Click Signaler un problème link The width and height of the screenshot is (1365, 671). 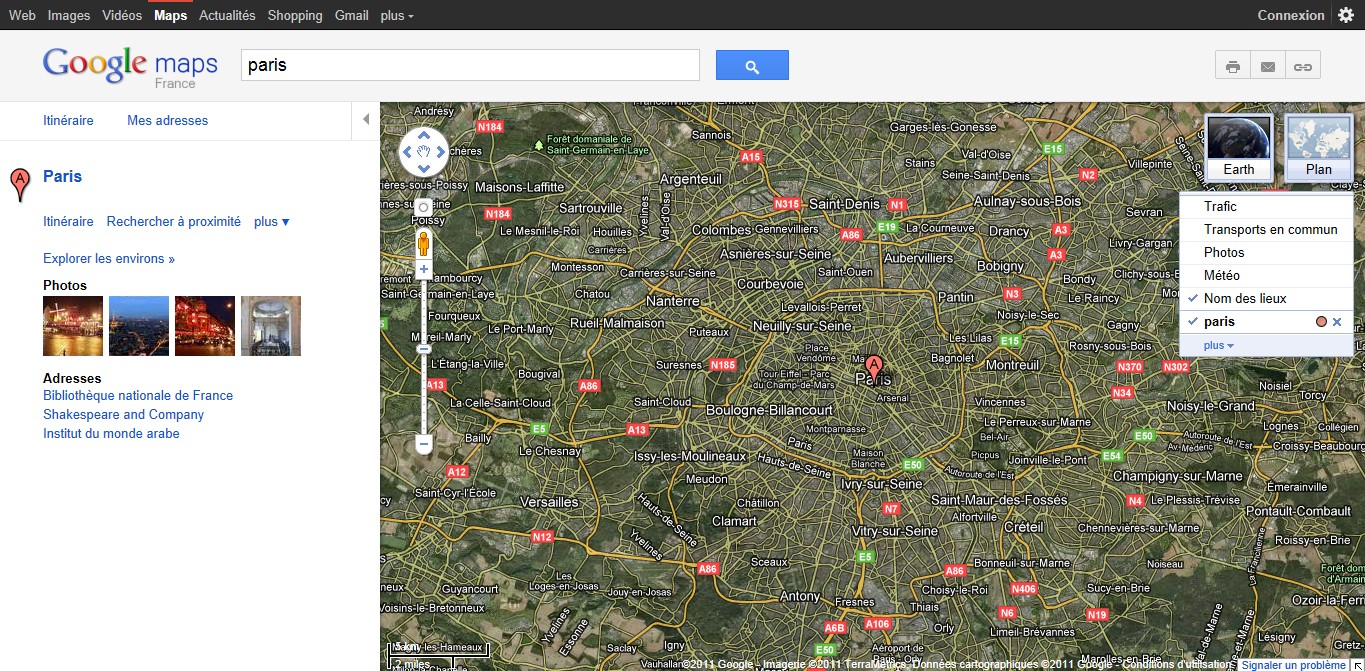1294,665
